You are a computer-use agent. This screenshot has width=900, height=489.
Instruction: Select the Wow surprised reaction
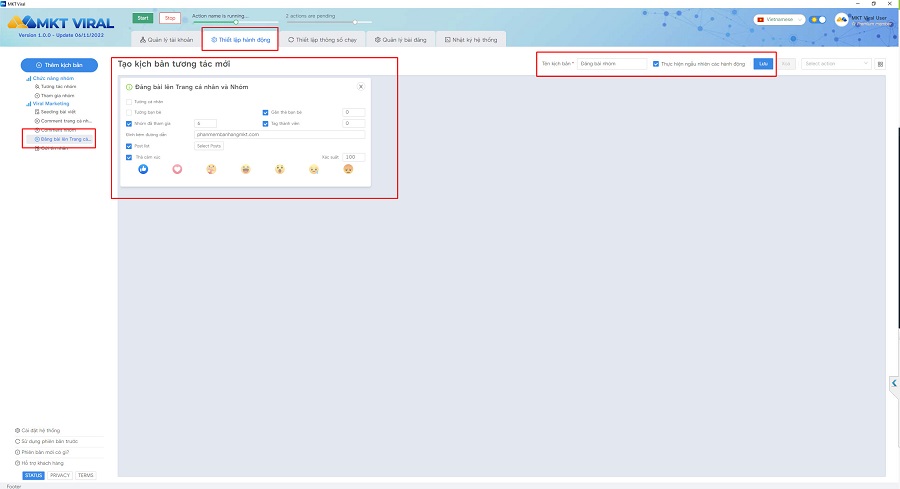point(280,169)
